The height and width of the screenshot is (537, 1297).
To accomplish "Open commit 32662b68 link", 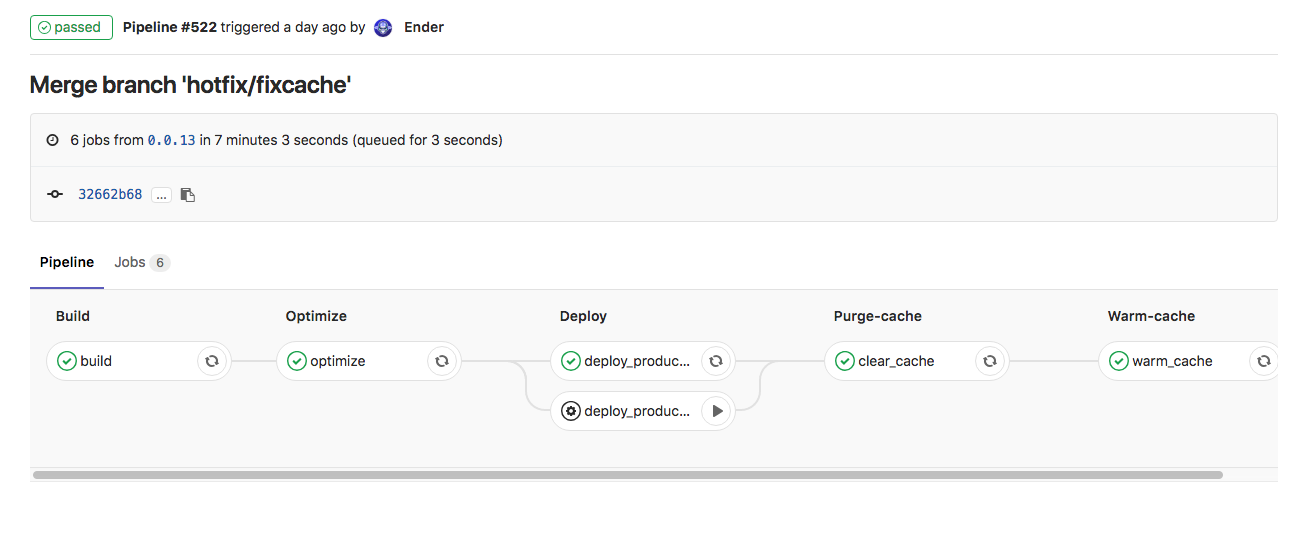I will tap(110, 195).
